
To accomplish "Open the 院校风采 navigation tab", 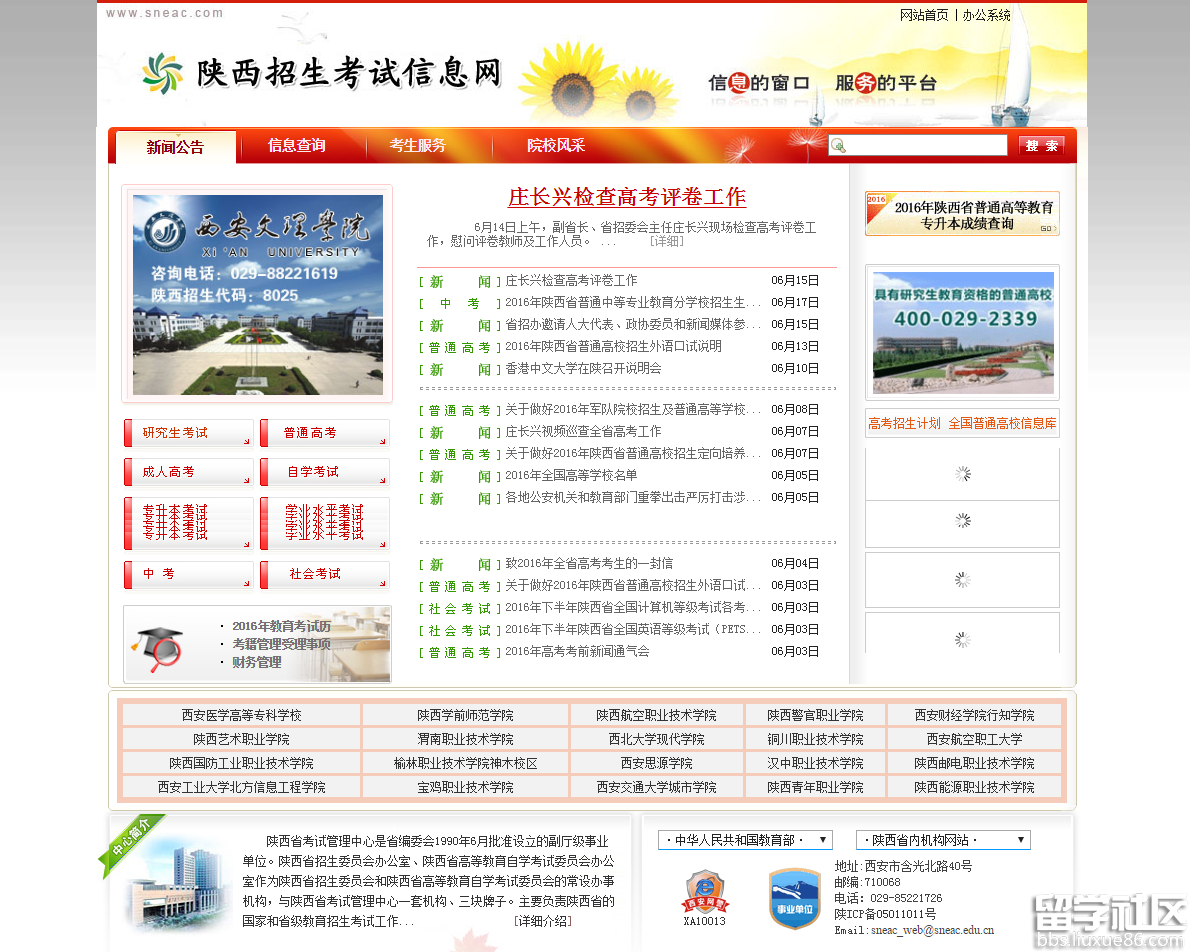I will pos(556,146).
